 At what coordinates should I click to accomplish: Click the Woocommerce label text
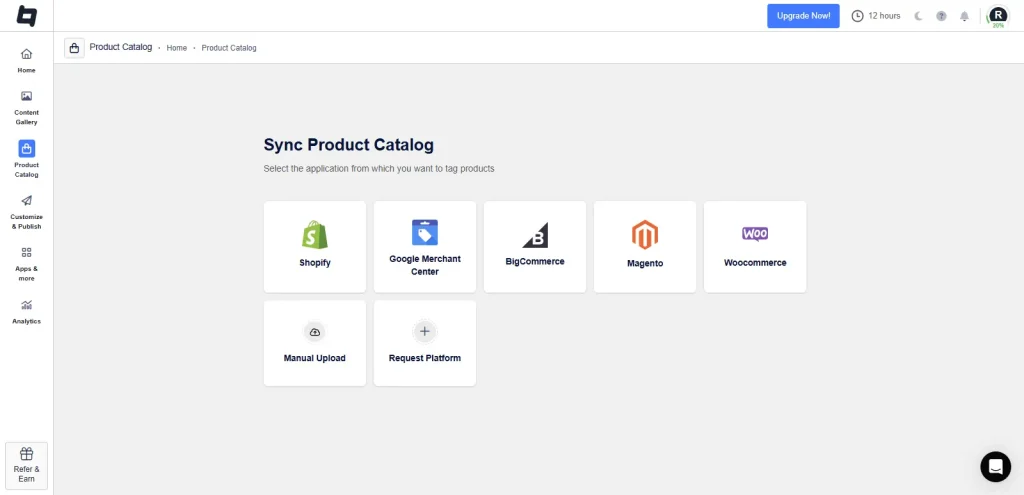point(755,263)
